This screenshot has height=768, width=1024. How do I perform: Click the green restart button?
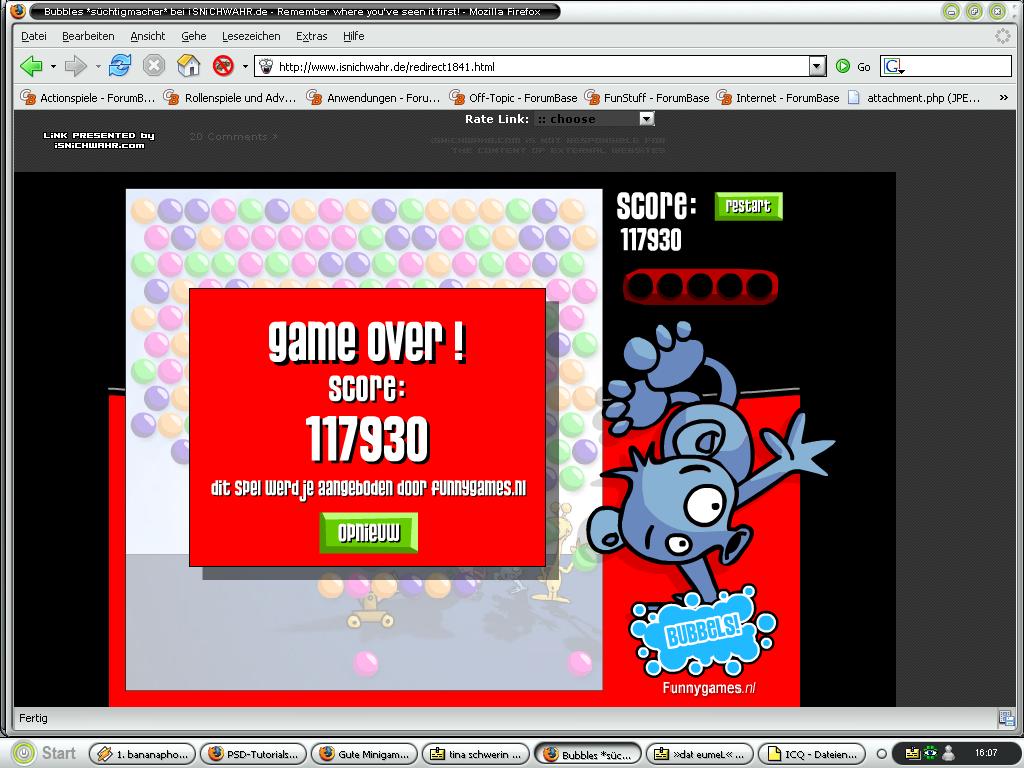(x=748, y=206)
